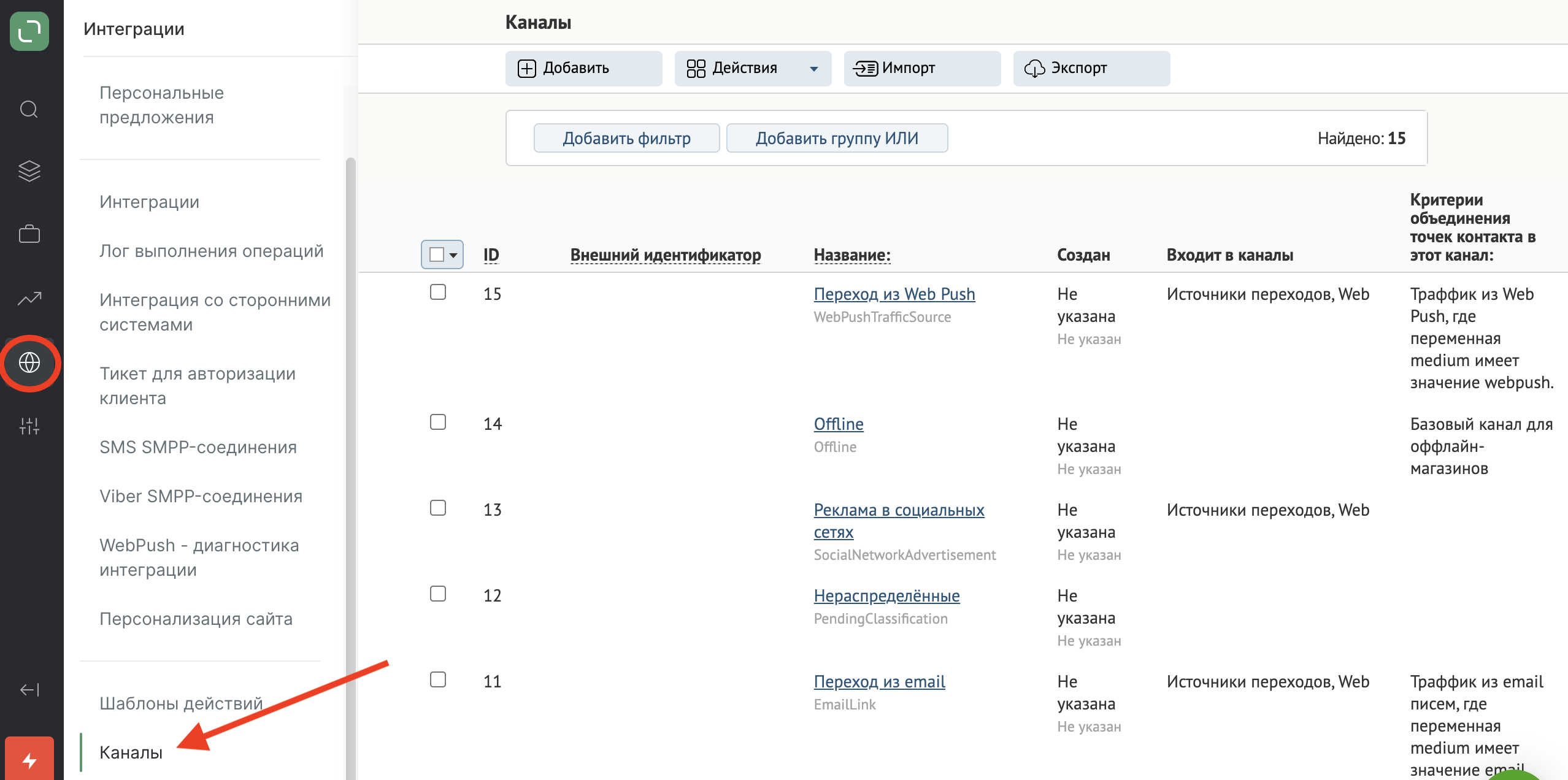Open Лог выполнения операций
Viewport: 1568px width, 780px height.
pyautogui.click(x=211, y=251)
